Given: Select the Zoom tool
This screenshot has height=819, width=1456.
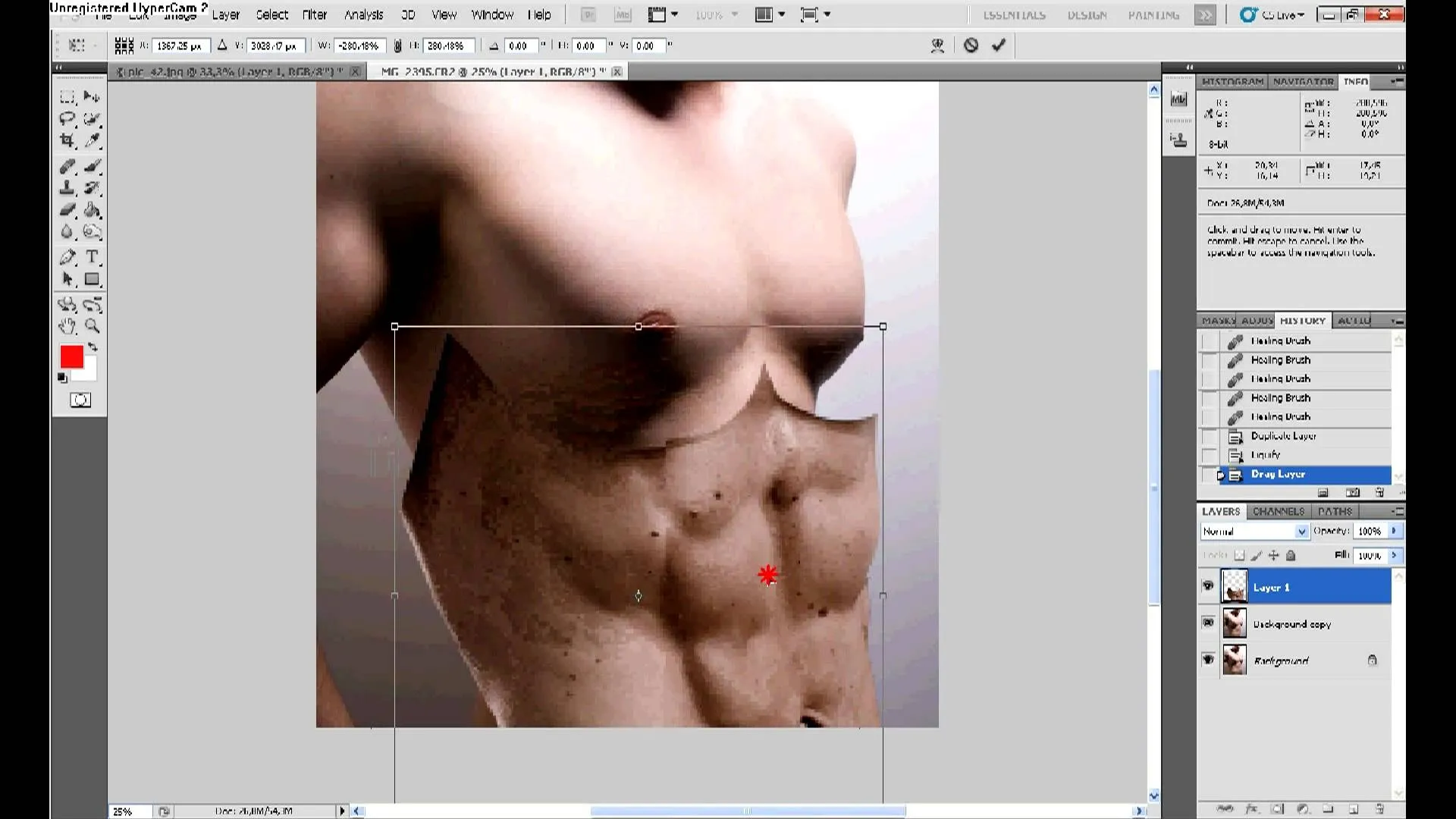Looking at the screenshot, I should [92, 327].
